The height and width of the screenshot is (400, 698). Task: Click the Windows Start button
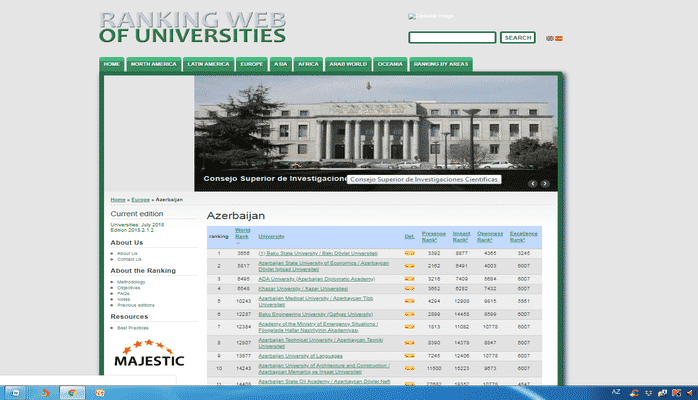point(13,392)
